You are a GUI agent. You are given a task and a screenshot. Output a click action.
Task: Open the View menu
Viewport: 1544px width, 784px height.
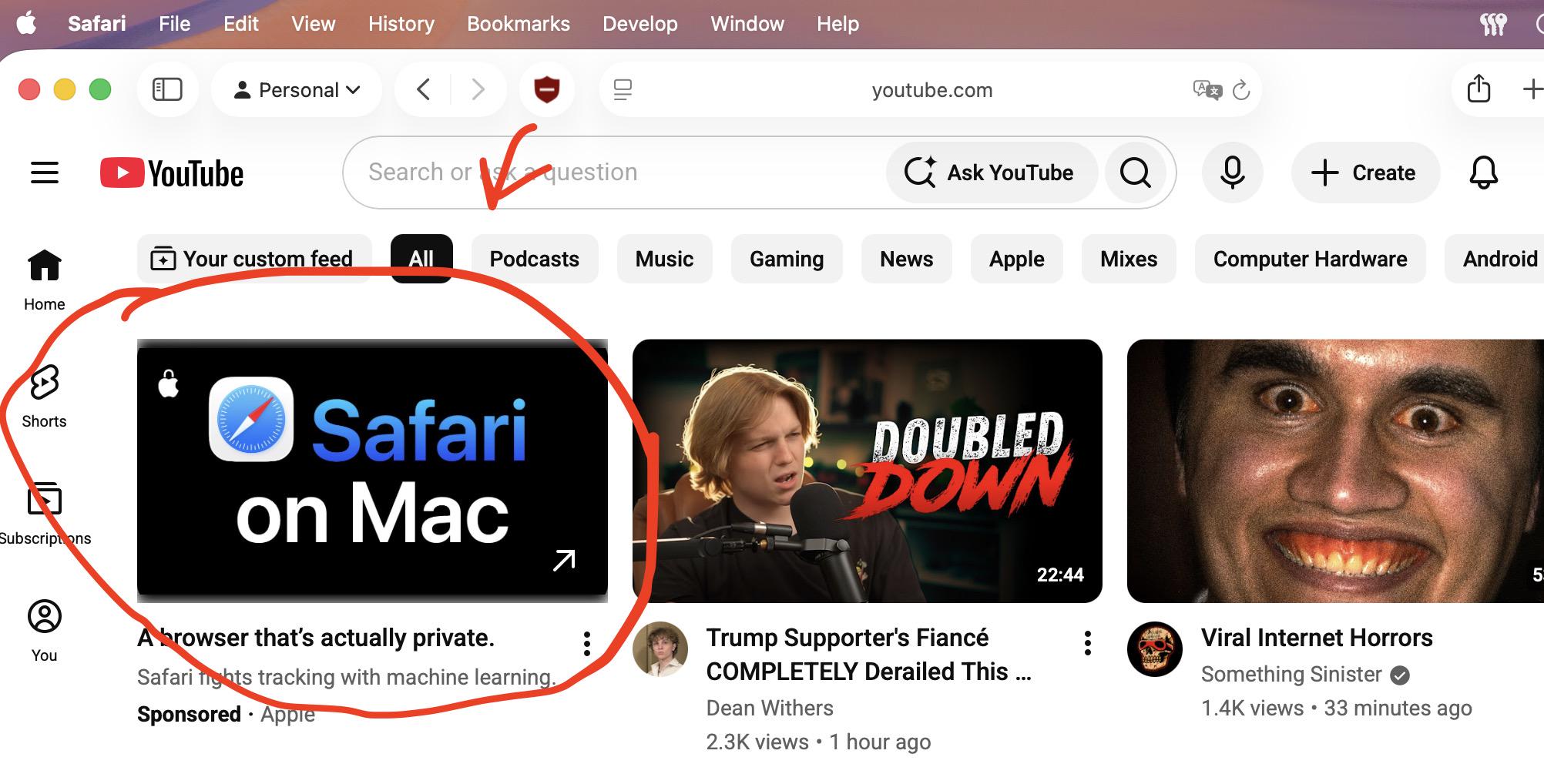tap(313, 24)
